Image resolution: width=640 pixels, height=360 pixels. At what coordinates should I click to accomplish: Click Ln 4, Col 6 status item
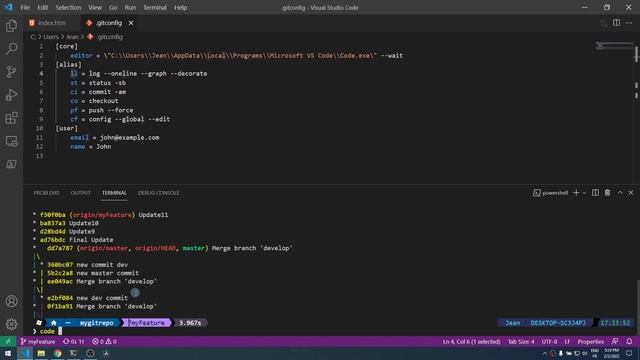[x=471, y=342]
